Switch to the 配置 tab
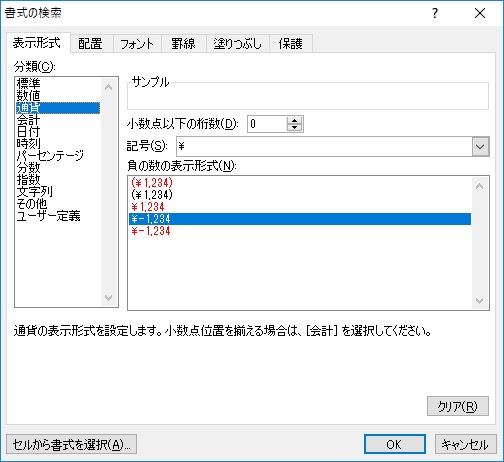The width and height of the screenshot is (504, 462). (90, 43)
